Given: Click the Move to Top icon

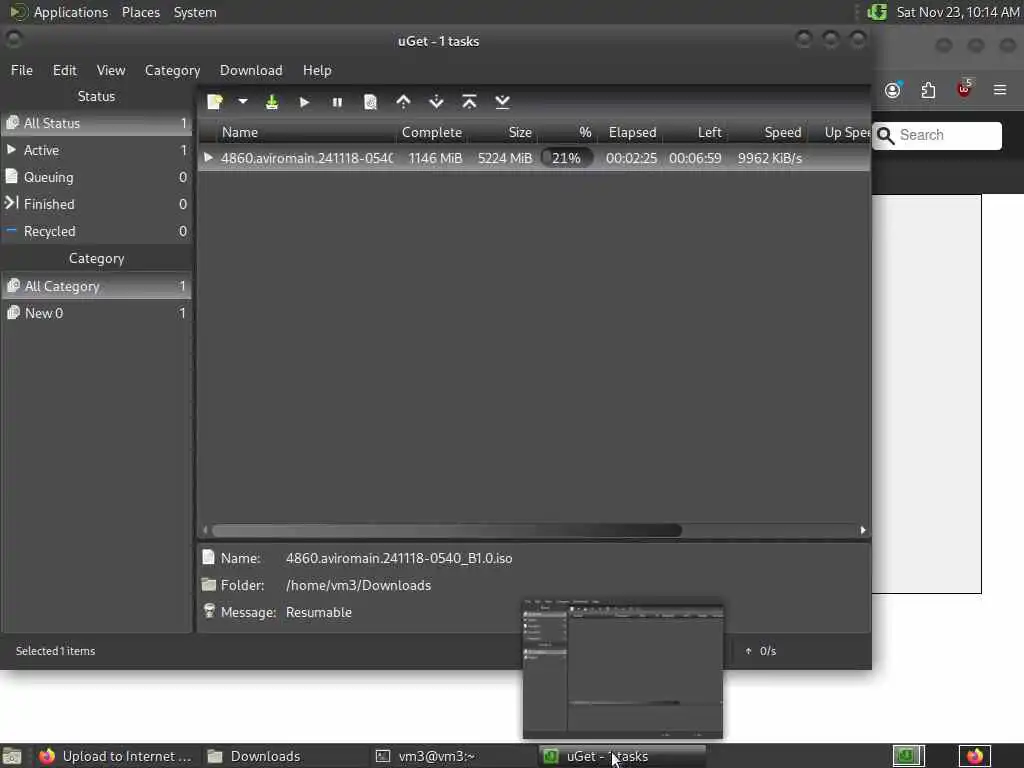Looking at the screenshot, I should click(x=469, y=102).
